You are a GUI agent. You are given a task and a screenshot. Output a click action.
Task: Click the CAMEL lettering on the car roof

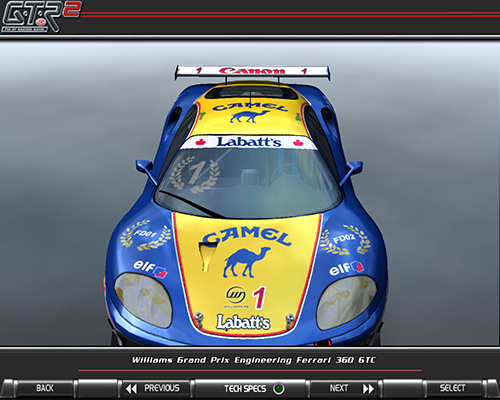250,107
